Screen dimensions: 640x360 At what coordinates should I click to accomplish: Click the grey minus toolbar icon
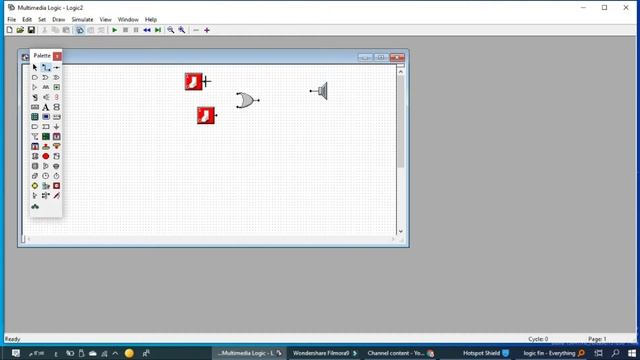[196, 30]
